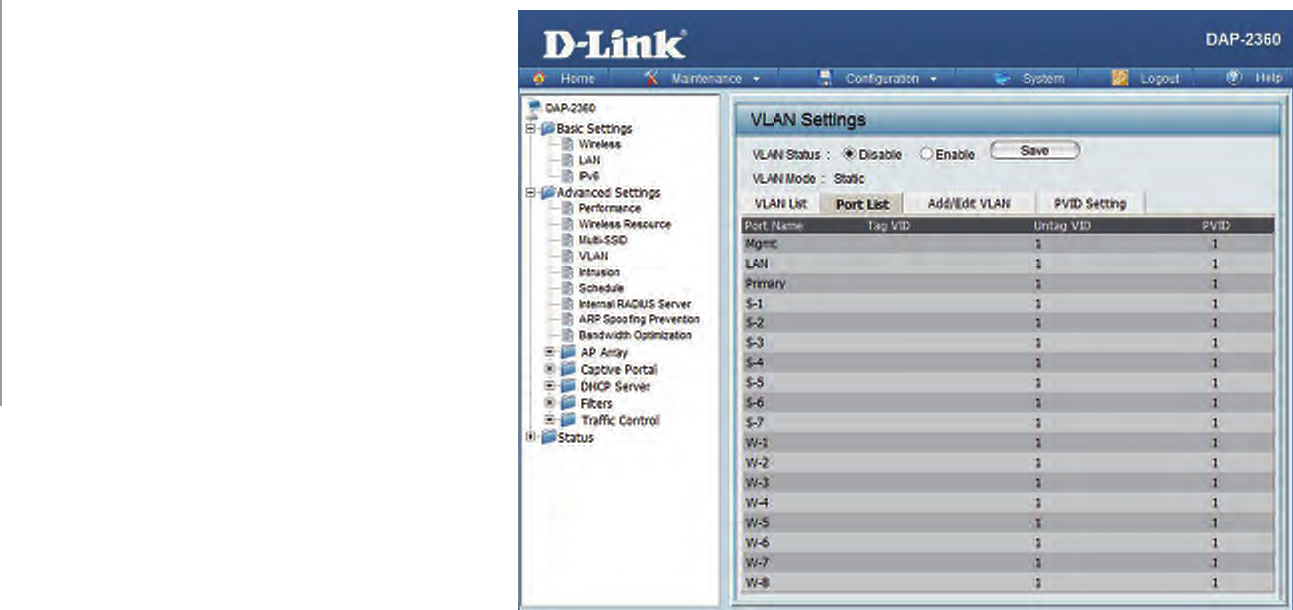This screenshot has height=610, width=1293.
Task: Open the IPv6 settings page
Action: [589, 176]
